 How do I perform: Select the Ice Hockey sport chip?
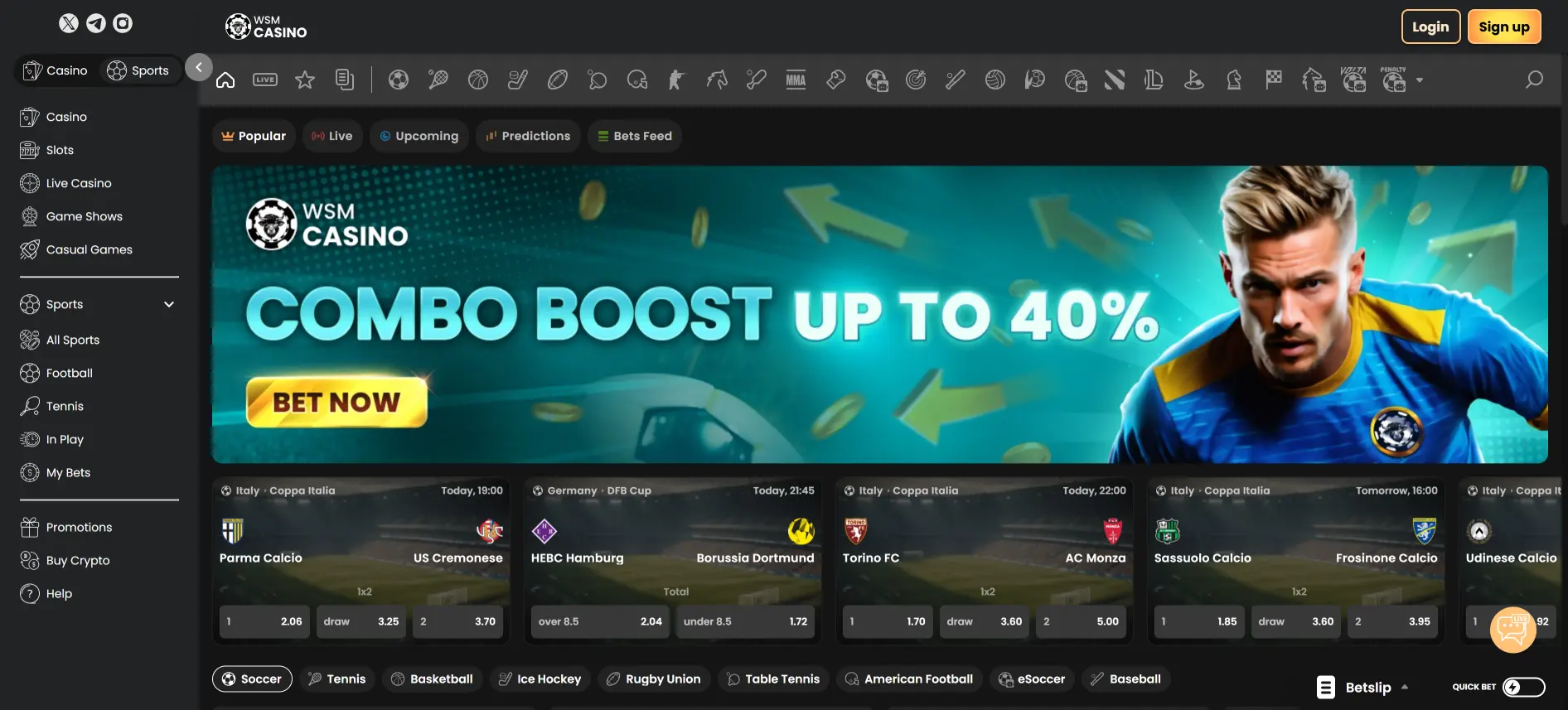(540, 679)
